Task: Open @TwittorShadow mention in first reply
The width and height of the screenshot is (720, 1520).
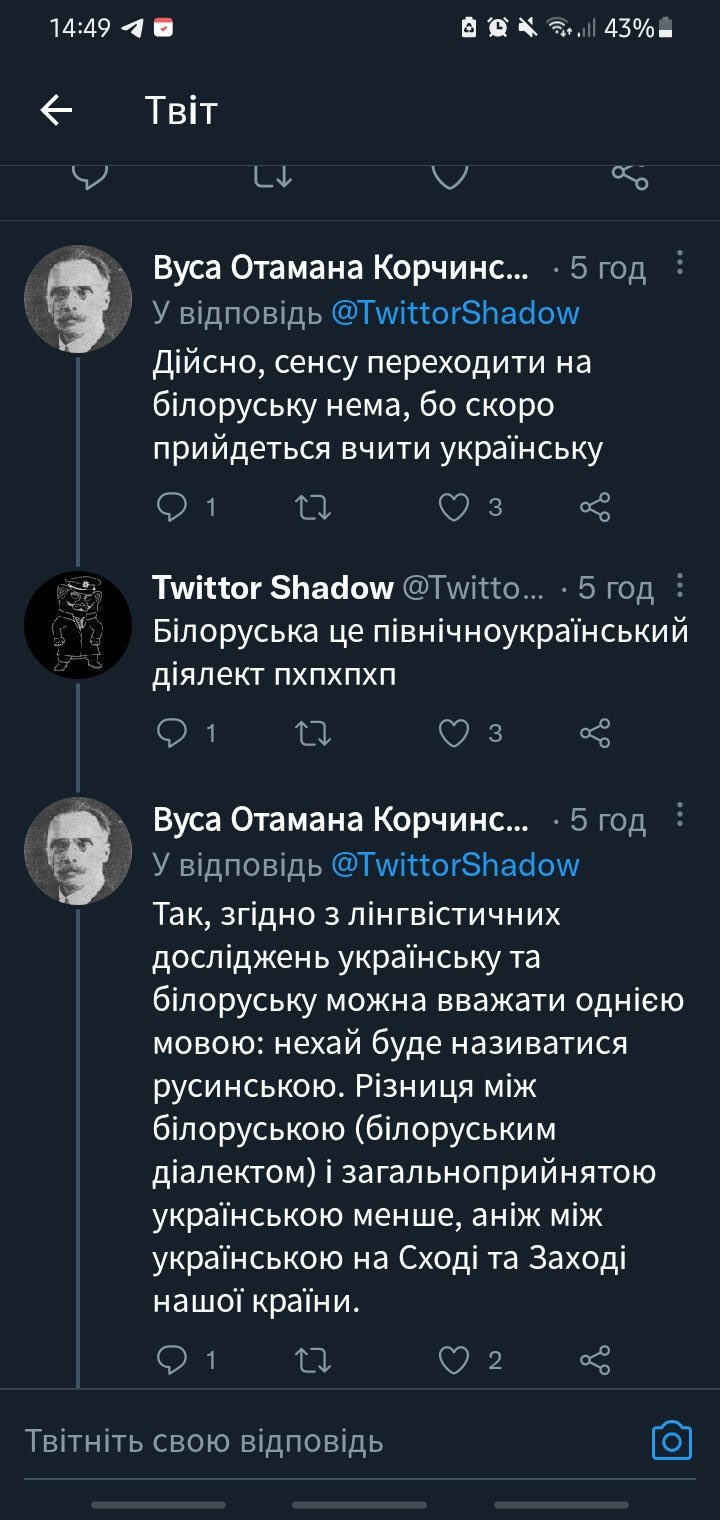Action: pyautogui.click(x=455, y=313)
